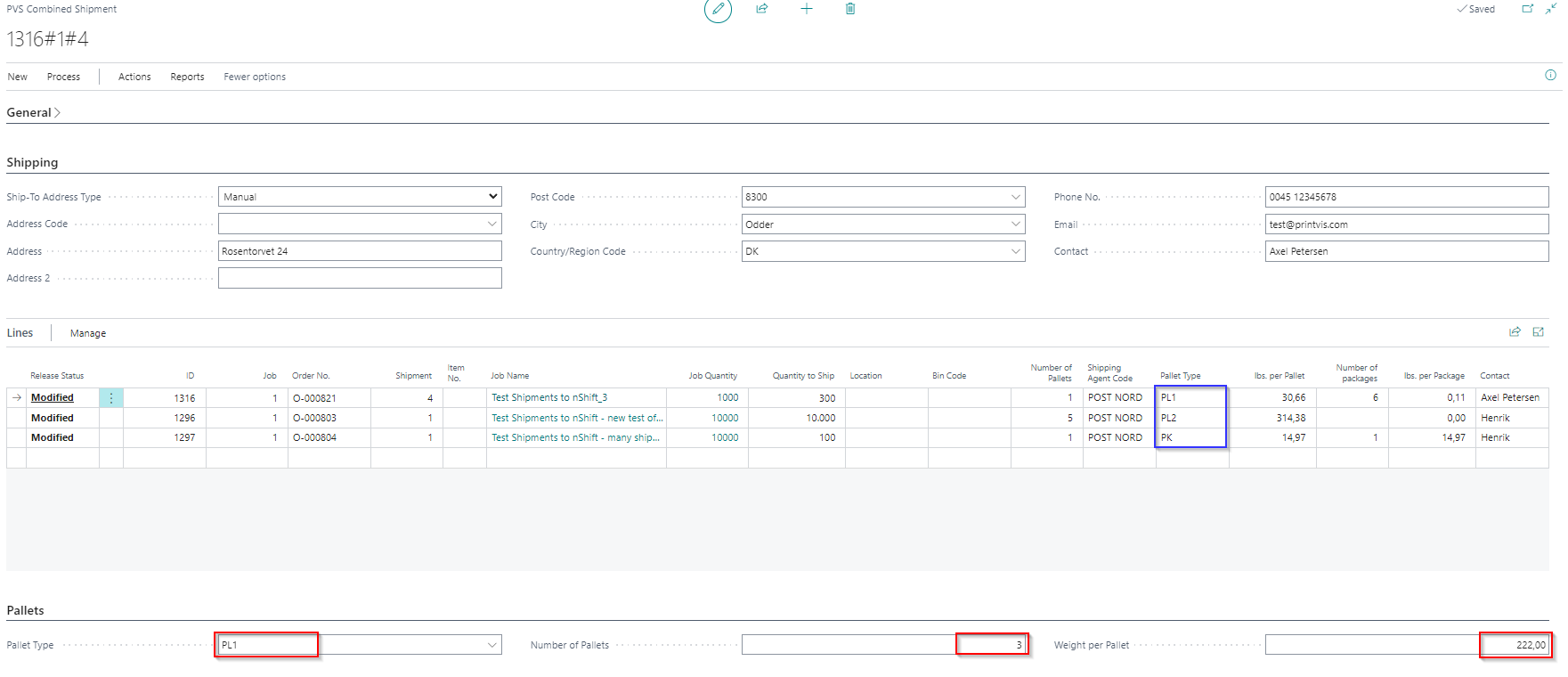Open the Reports menu

tap(187, 77)
